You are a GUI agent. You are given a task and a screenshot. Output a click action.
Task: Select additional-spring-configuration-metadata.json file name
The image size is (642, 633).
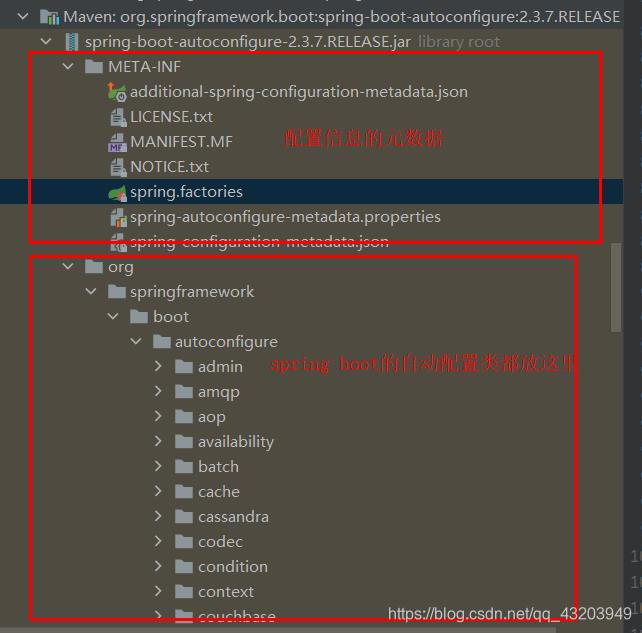(x=299, y=92)
